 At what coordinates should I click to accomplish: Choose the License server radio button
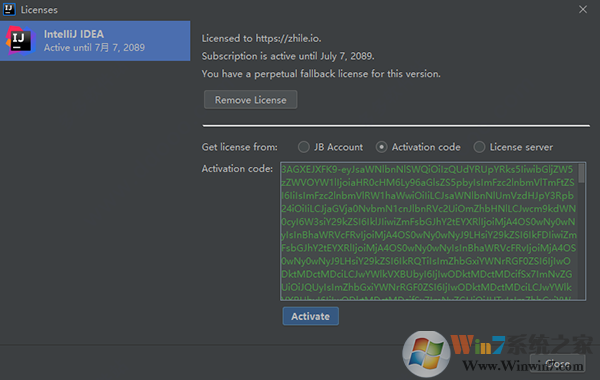(479, 147)
